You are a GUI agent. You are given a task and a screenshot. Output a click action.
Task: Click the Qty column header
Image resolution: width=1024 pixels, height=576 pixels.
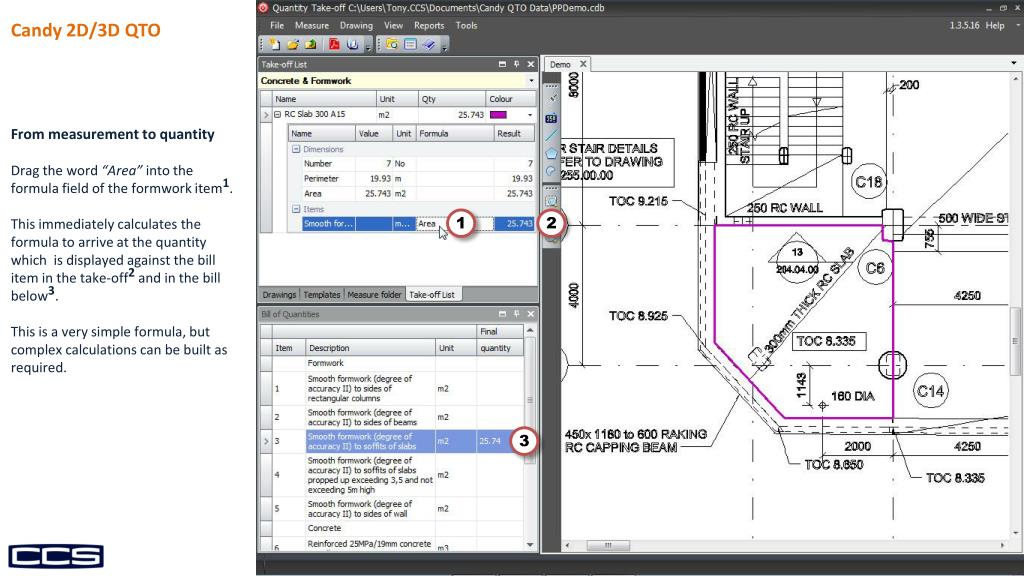(451, 99)
